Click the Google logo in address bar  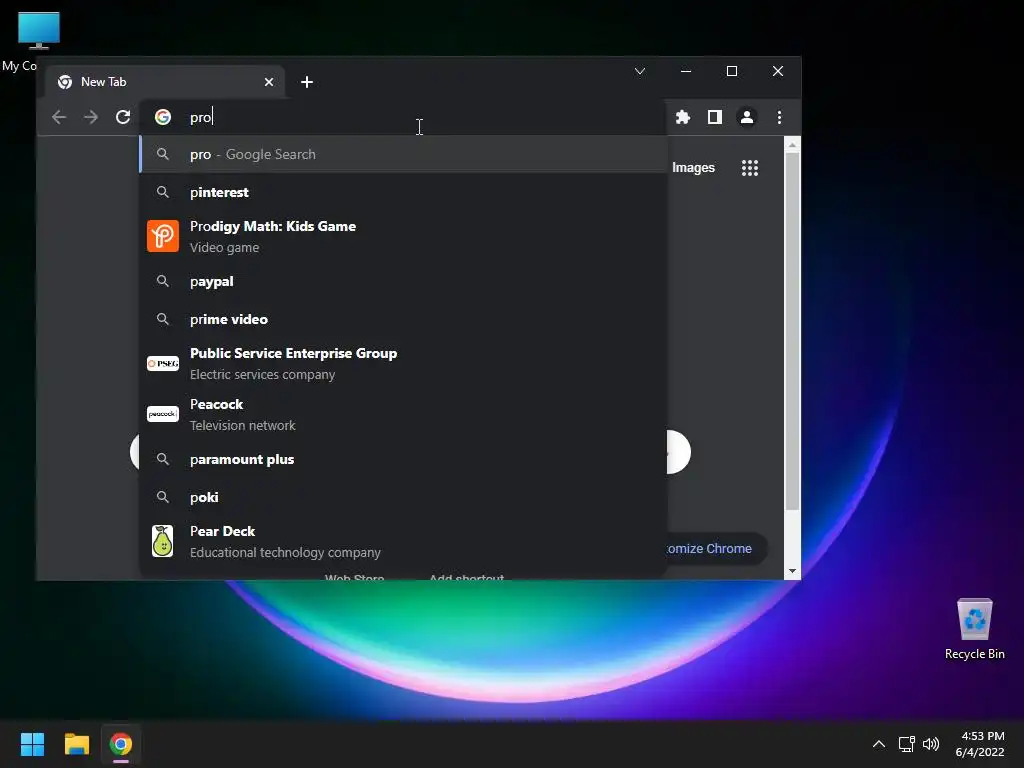tap(163, 117)
